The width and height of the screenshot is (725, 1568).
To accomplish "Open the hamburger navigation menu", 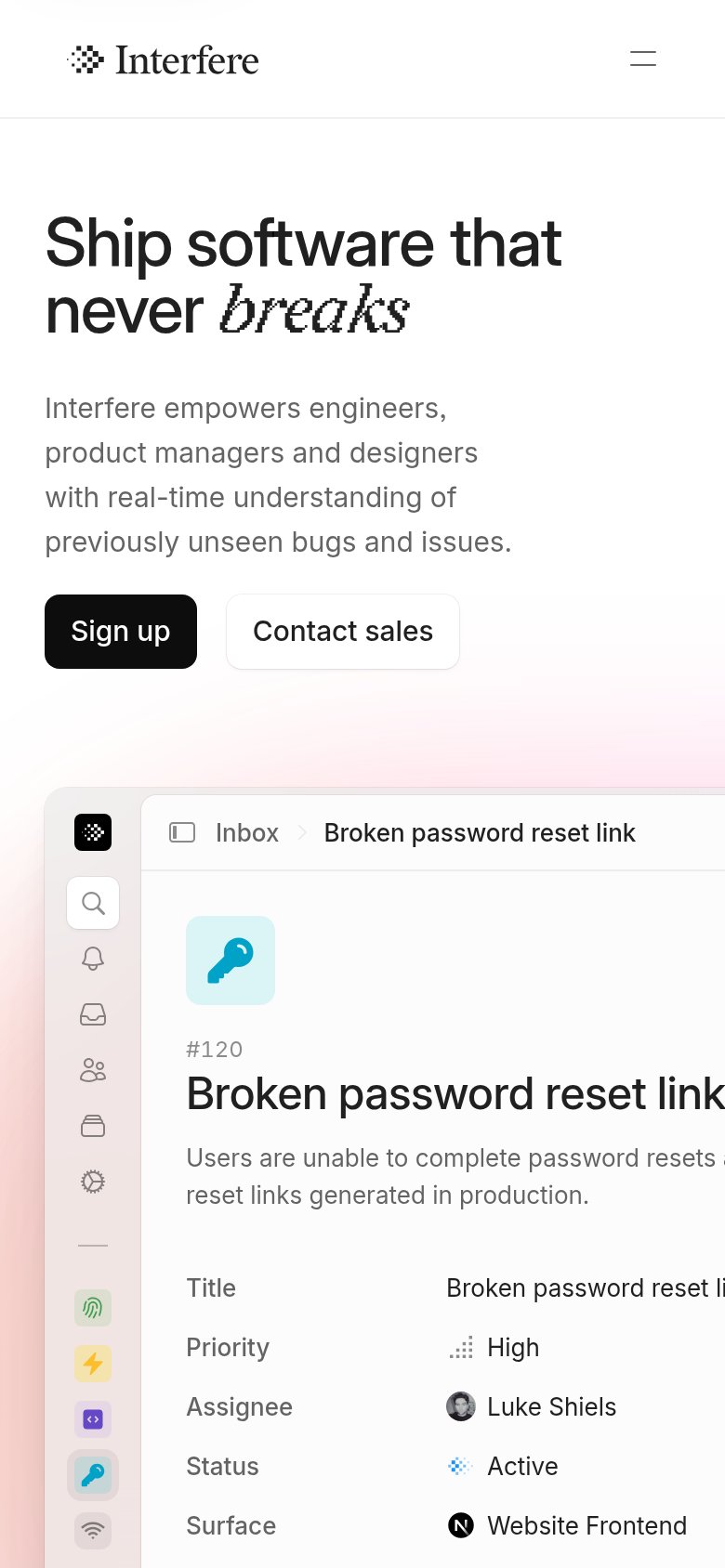I will 643,59.
